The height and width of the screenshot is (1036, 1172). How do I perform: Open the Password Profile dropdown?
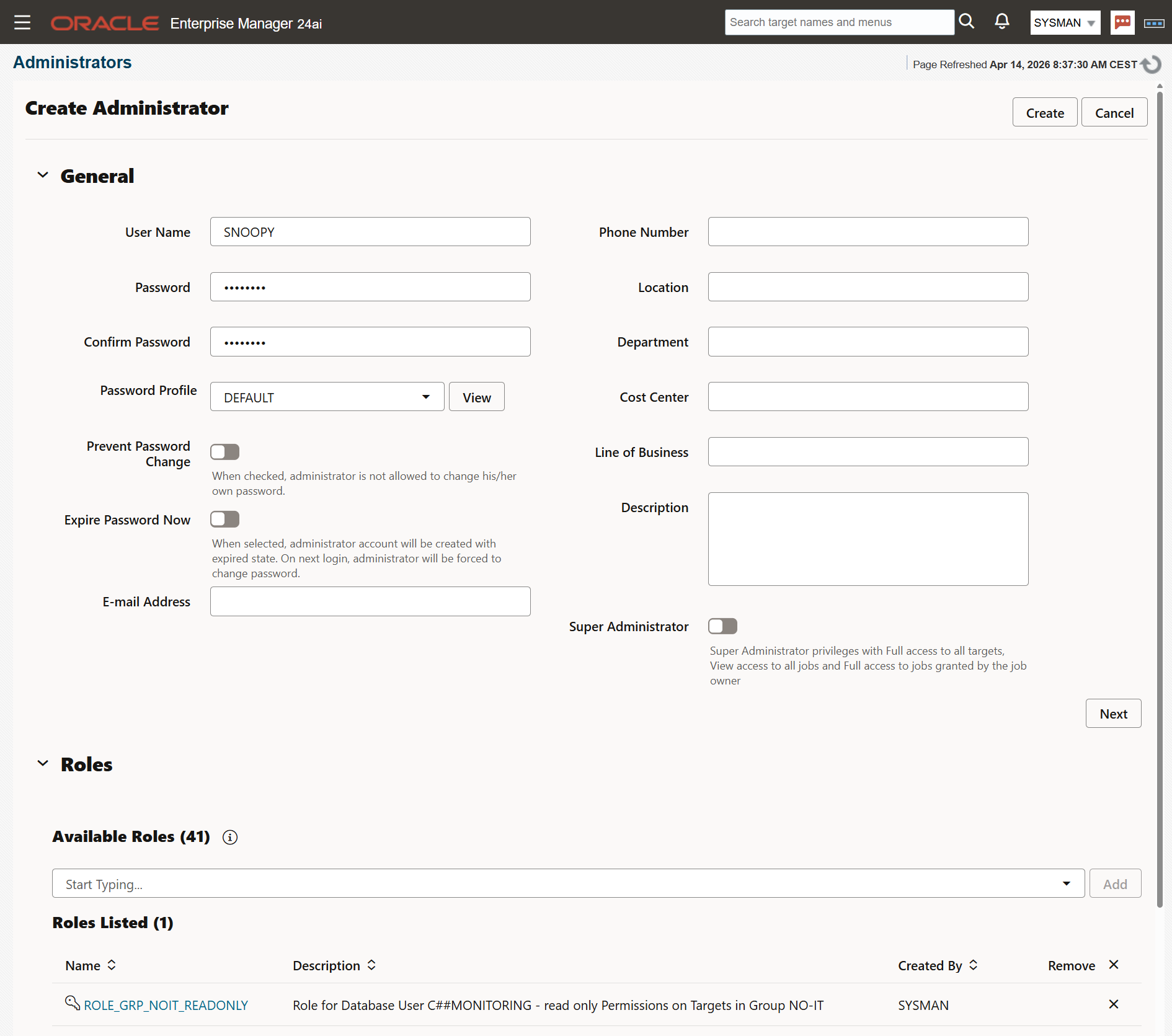pyautogui.click(x=425, y=396)
